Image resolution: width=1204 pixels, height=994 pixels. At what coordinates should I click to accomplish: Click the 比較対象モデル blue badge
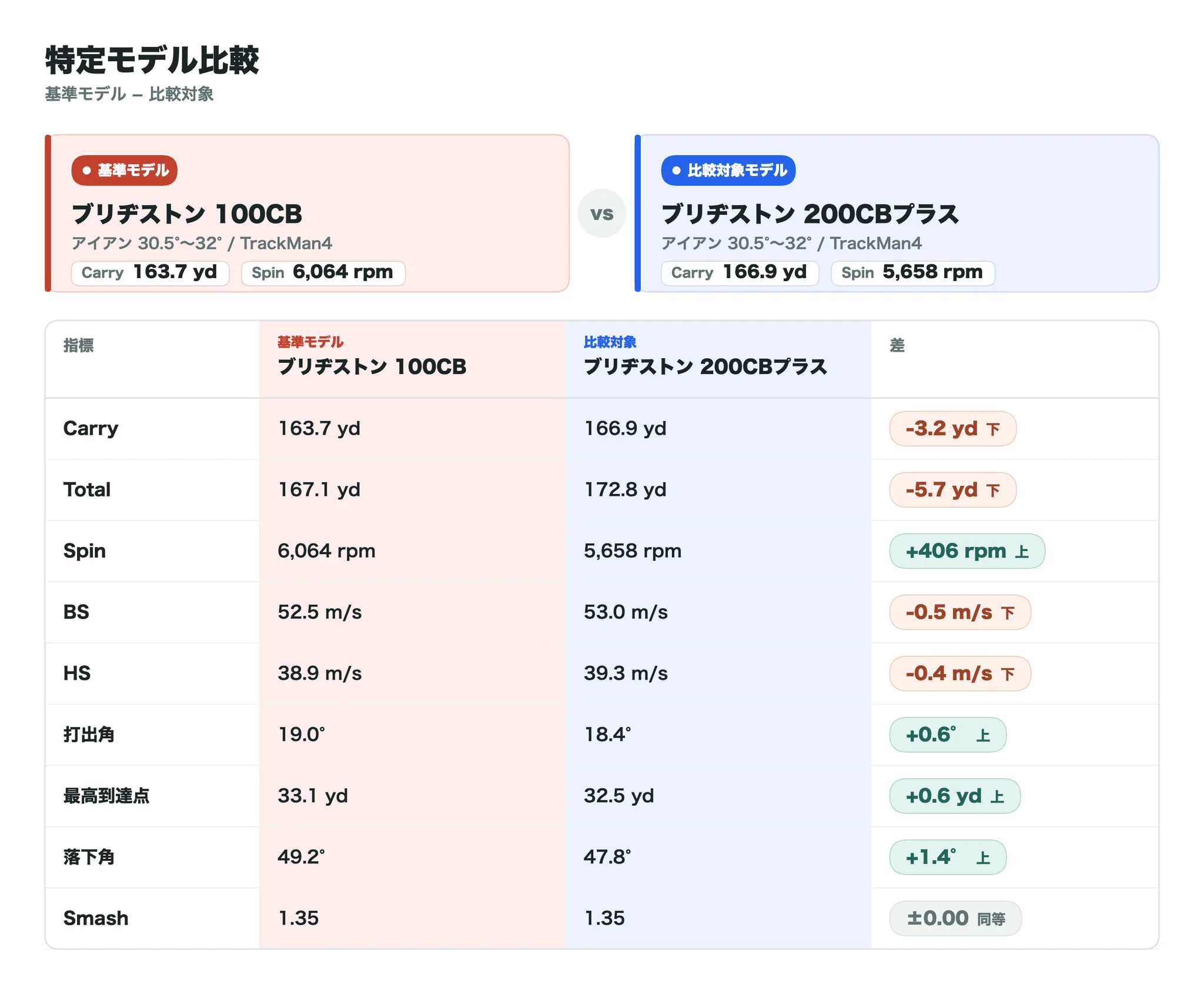click(x=728, y=171)
